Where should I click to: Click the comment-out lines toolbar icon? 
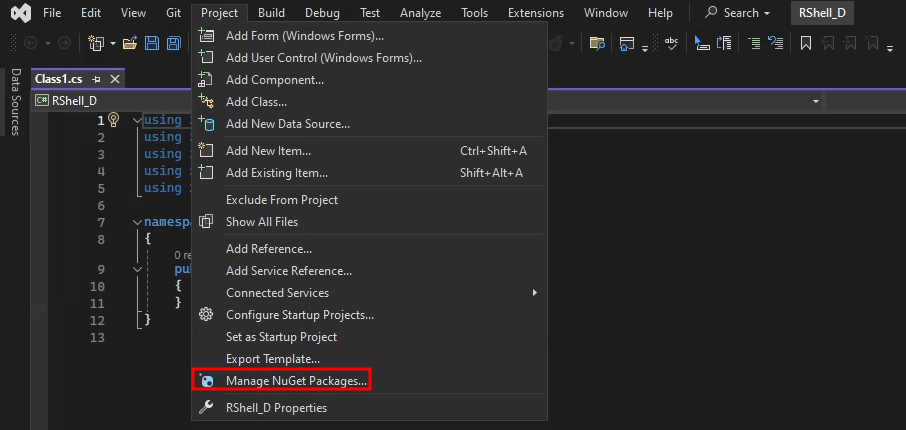tap(752, 43)
